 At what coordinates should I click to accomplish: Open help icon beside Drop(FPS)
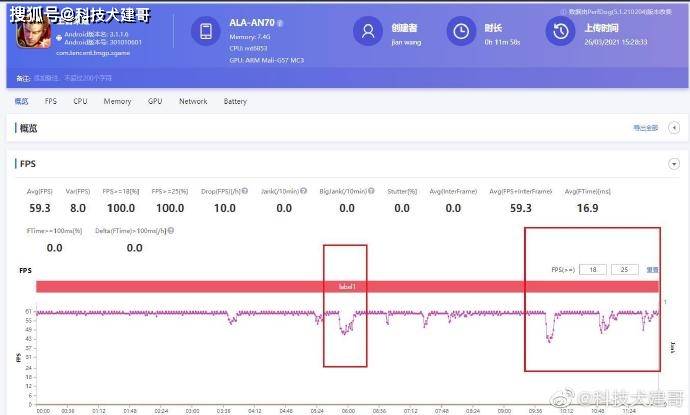click(245, 191)
